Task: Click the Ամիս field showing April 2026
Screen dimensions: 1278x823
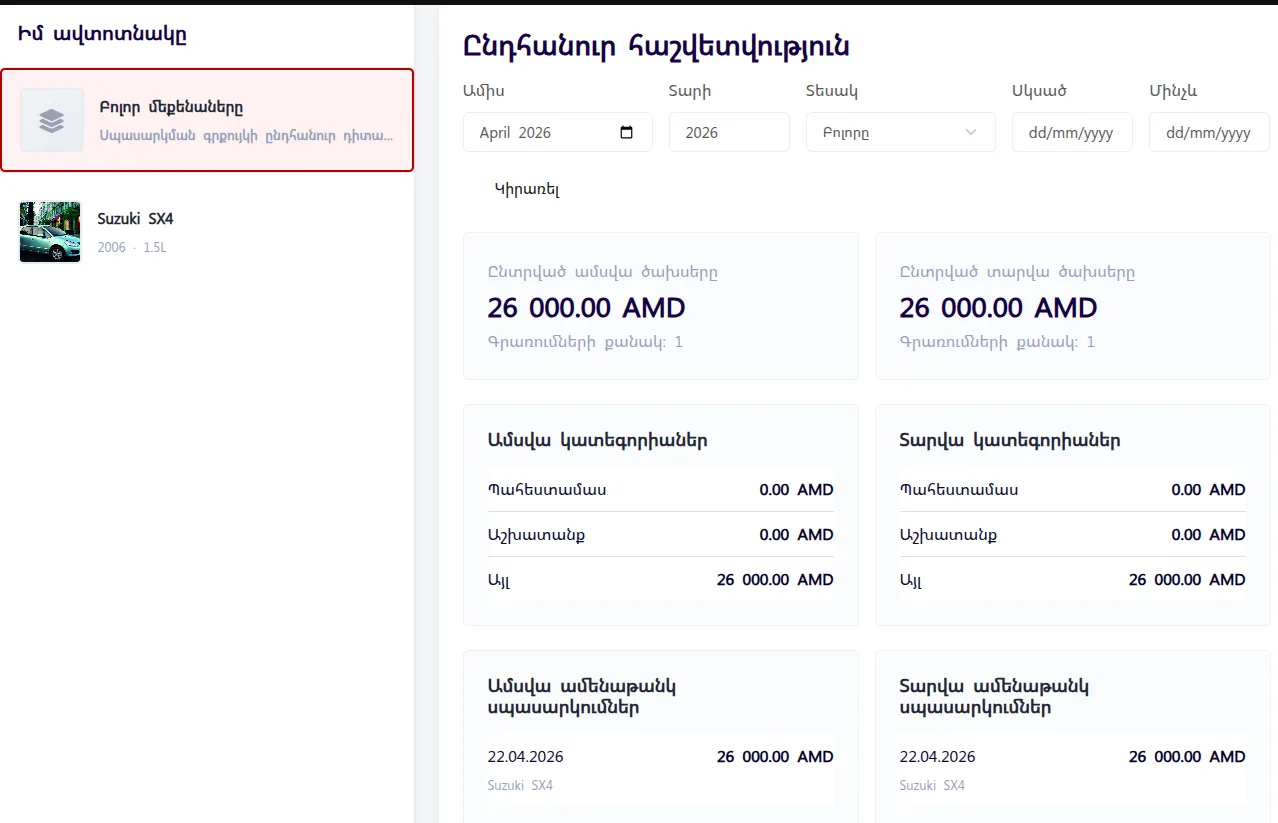Action: [x=557, y=132]
